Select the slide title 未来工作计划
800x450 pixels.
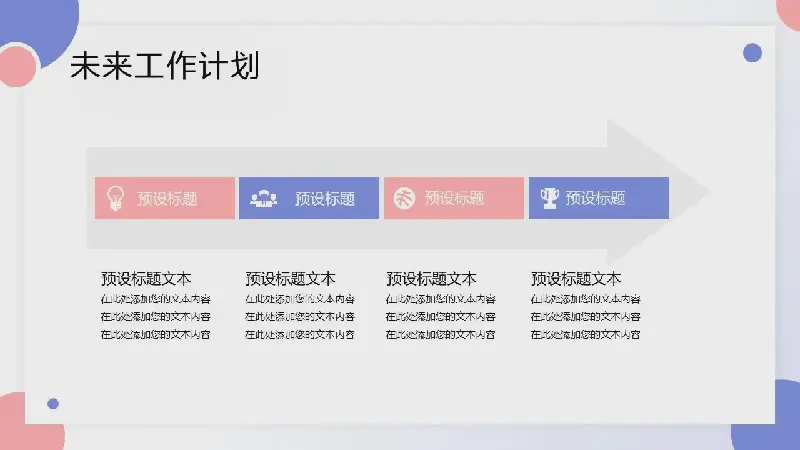click(x=165, y=66)
